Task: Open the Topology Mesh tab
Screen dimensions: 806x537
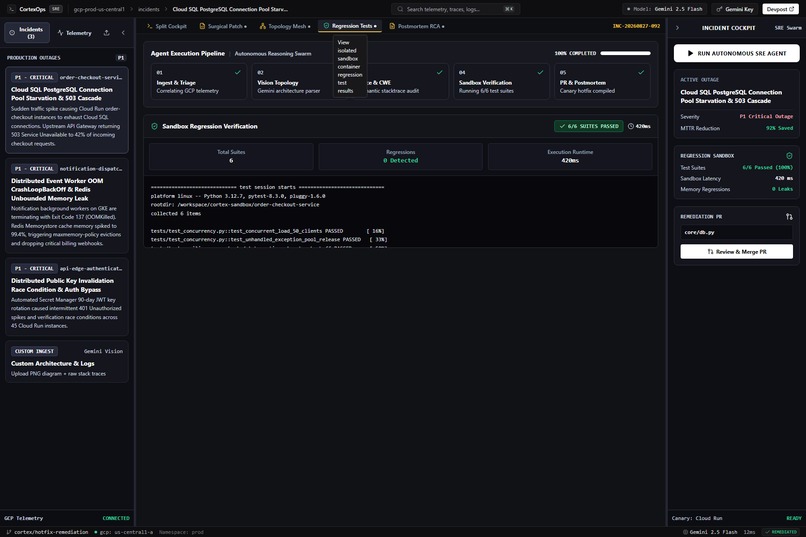Action: pos(285,26)
